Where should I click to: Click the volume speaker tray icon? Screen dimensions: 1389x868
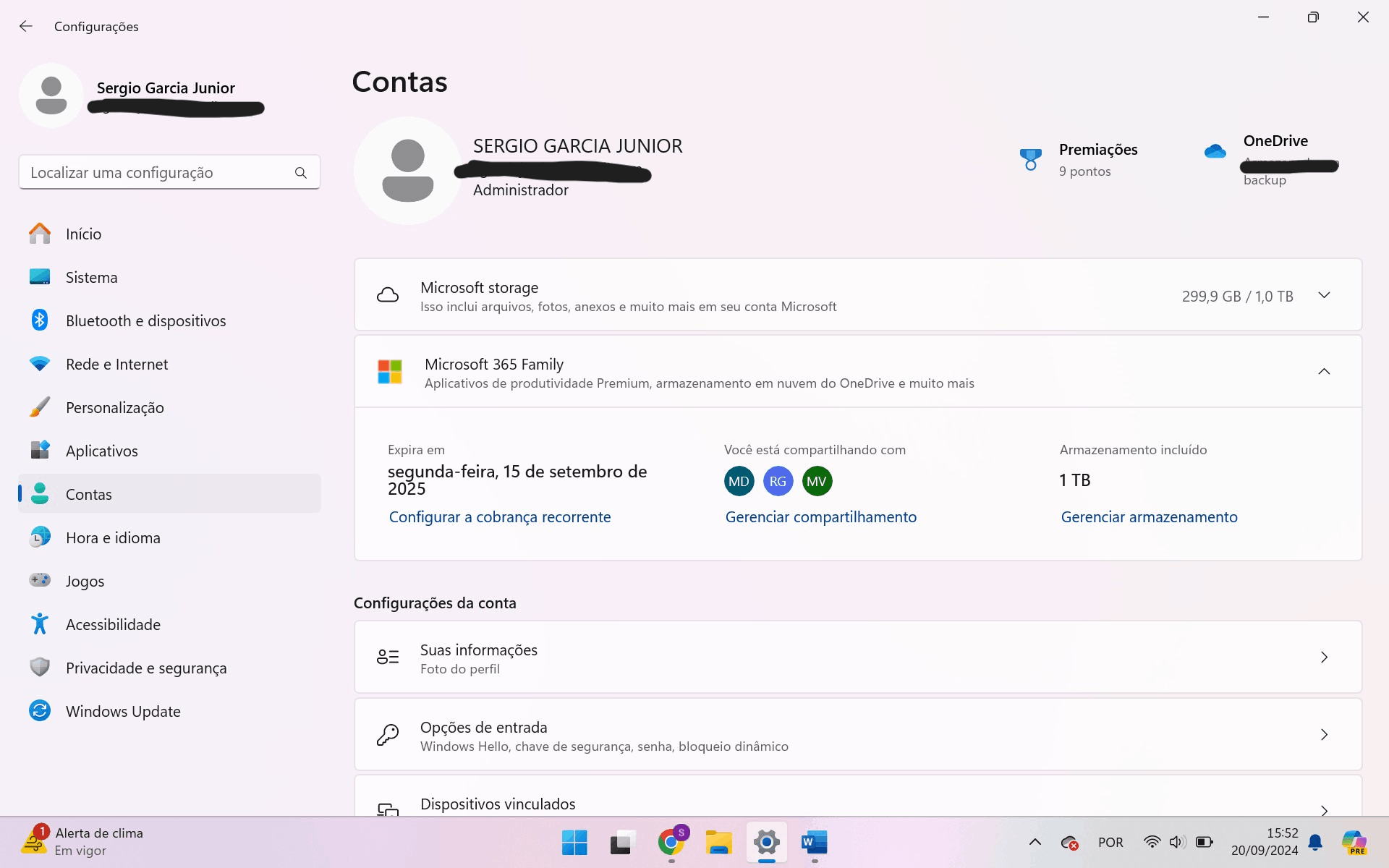[1177, 842]
